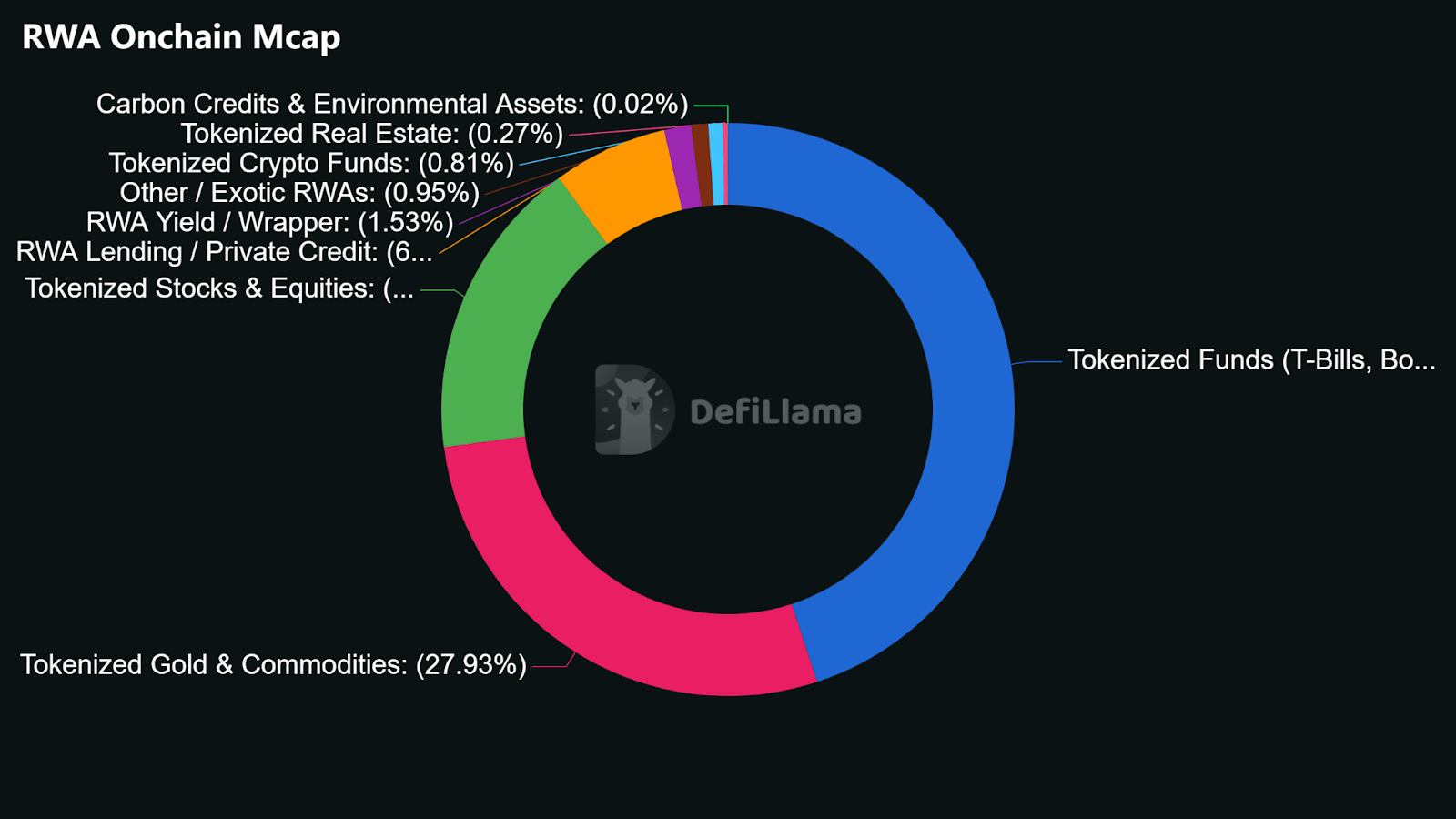Click the light blue Tokenized Crypto Funds slice
This screenshot has height=819, width=1456.
click(716, 164)
